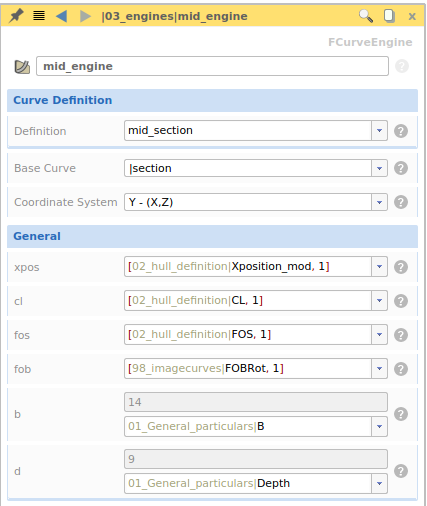Click the FCurveEngine type icon beside name
The height and width of the screenshot is (506, 427).
(22, 67)
